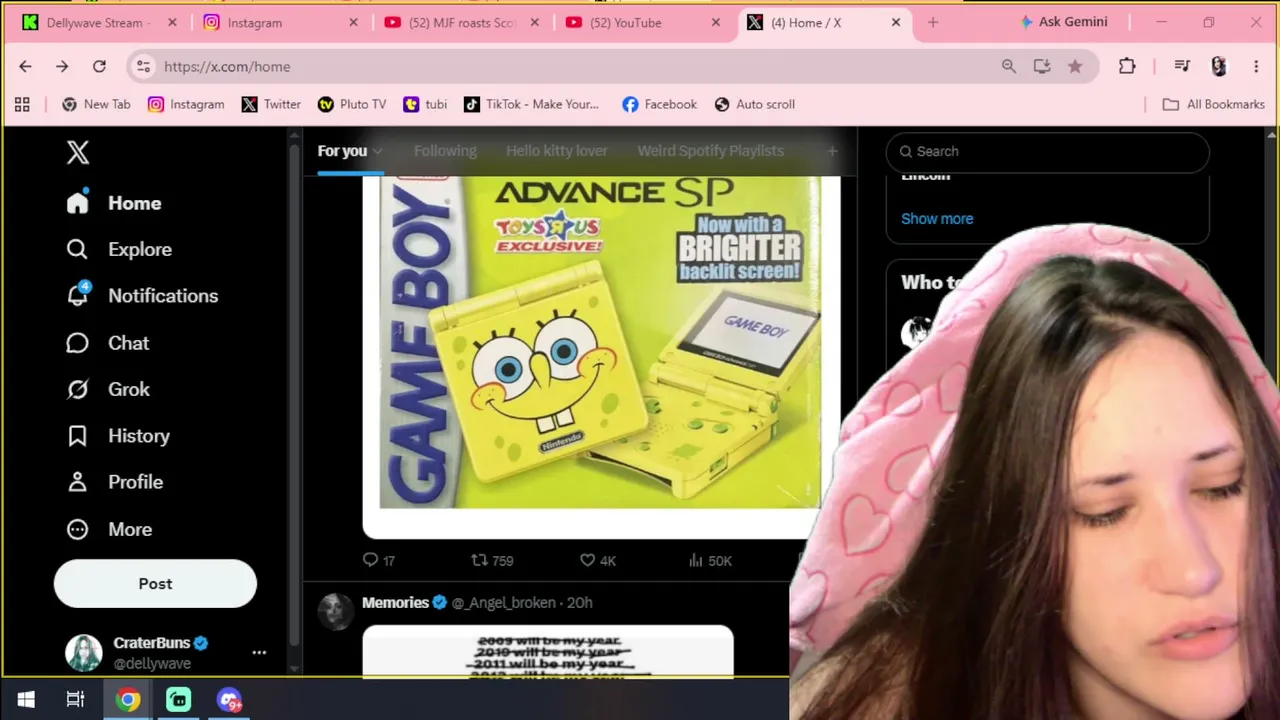Add a new timeline tab with plus
1280x720 pixels.
pyautogui.click(x=832, y=151)
